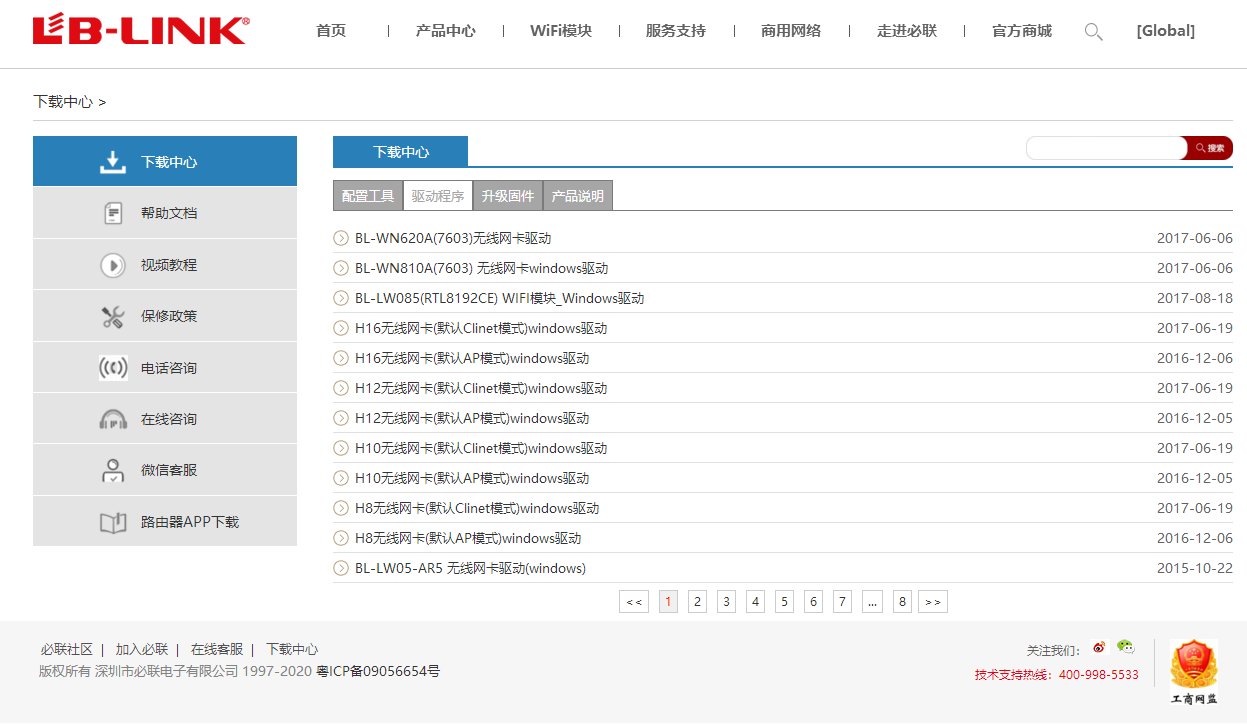Click the [Global] language link

click(x=1165, y=31)
